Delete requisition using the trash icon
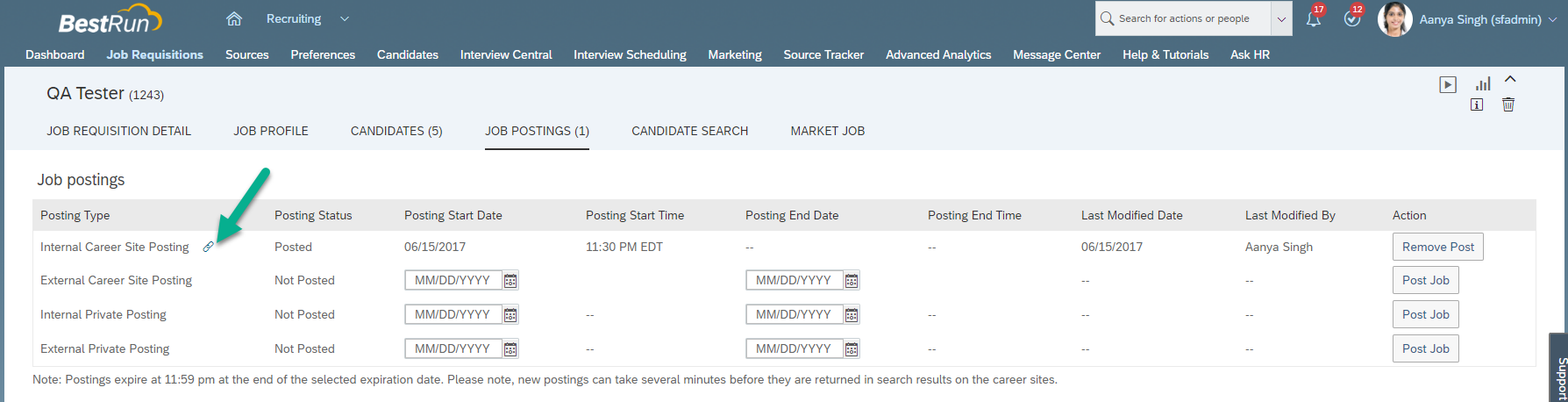This screenshot has height=402, width=1568. tap(1508, 104)
